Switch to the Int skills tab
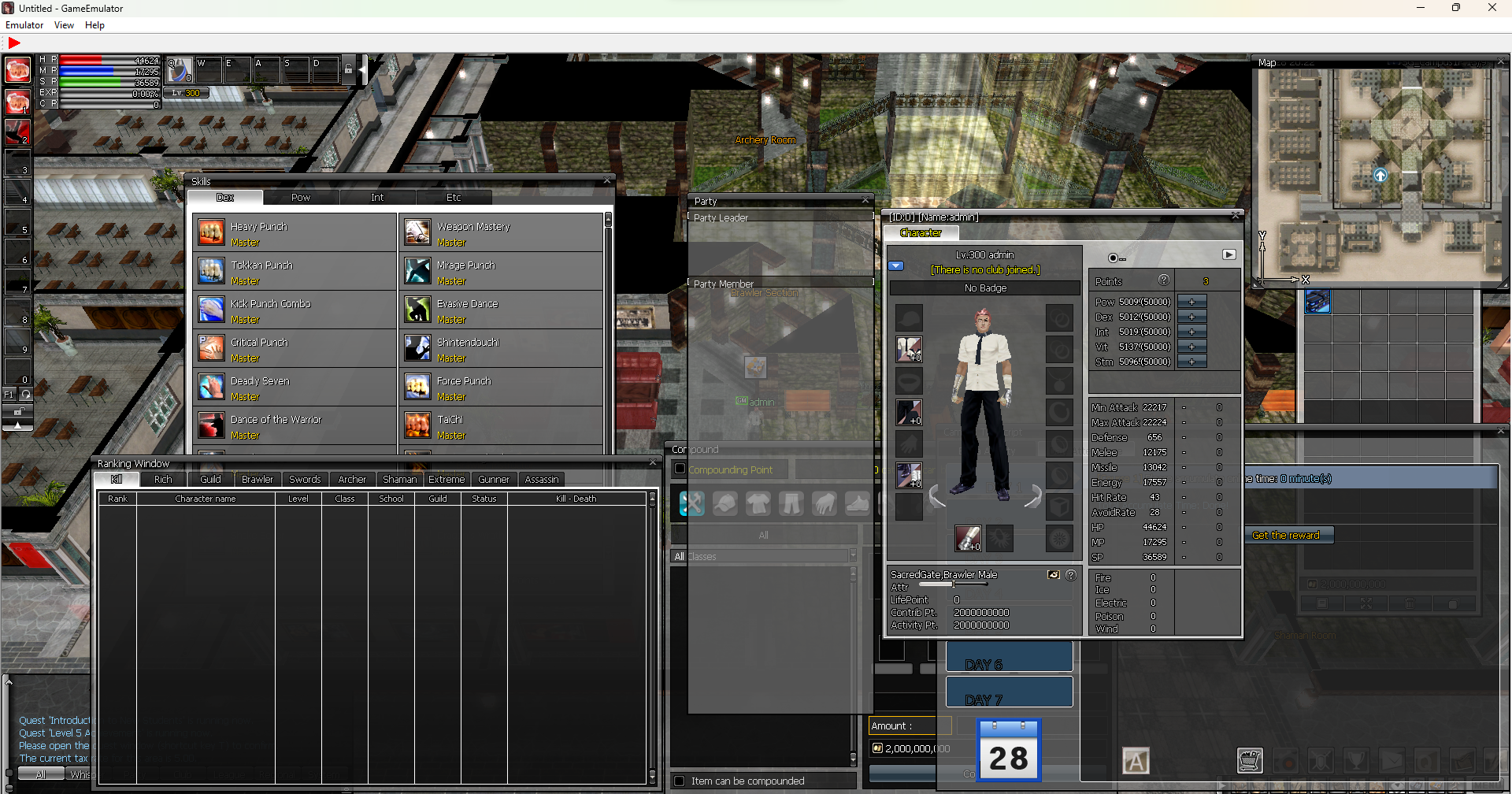This screenshot has width=1512, height=794. [x=377, y=198]
